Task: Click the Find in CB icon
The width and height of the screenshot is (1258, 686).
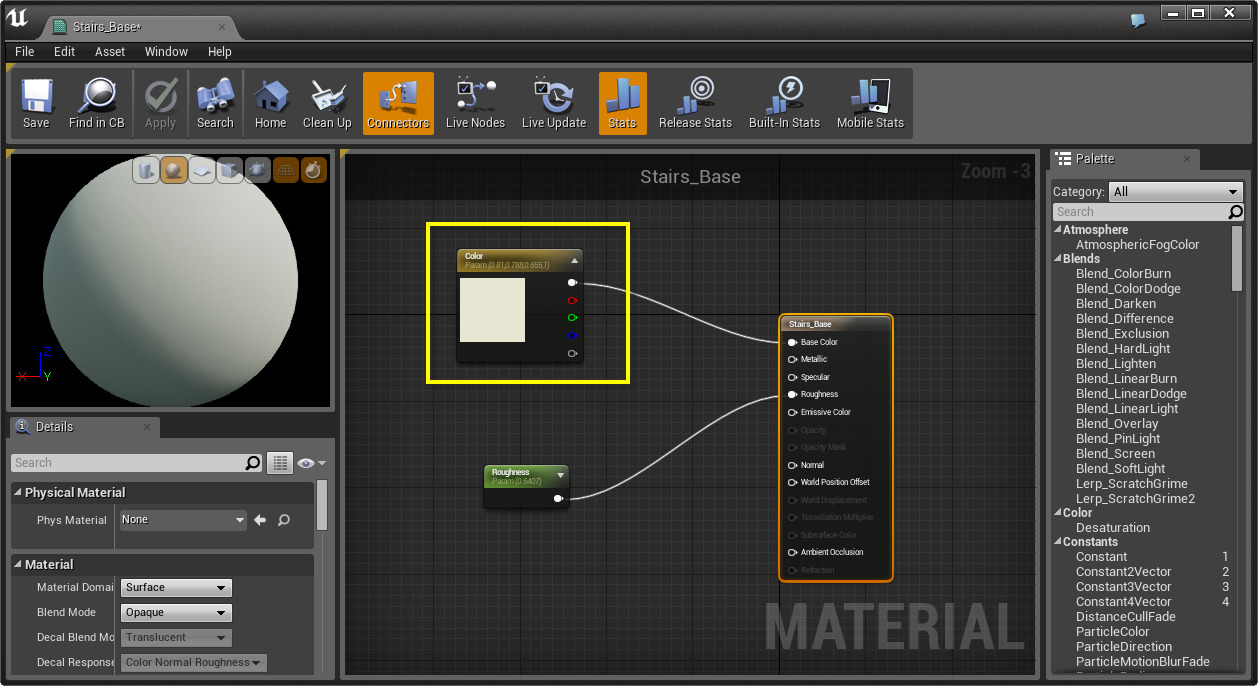Action: (x=96, y=100)
